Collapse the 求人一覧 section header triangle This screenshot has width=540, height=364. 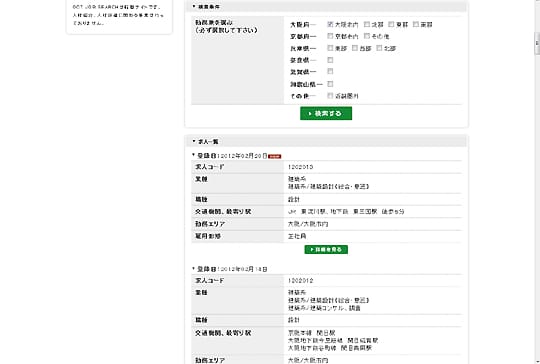(x=194, y=141)
